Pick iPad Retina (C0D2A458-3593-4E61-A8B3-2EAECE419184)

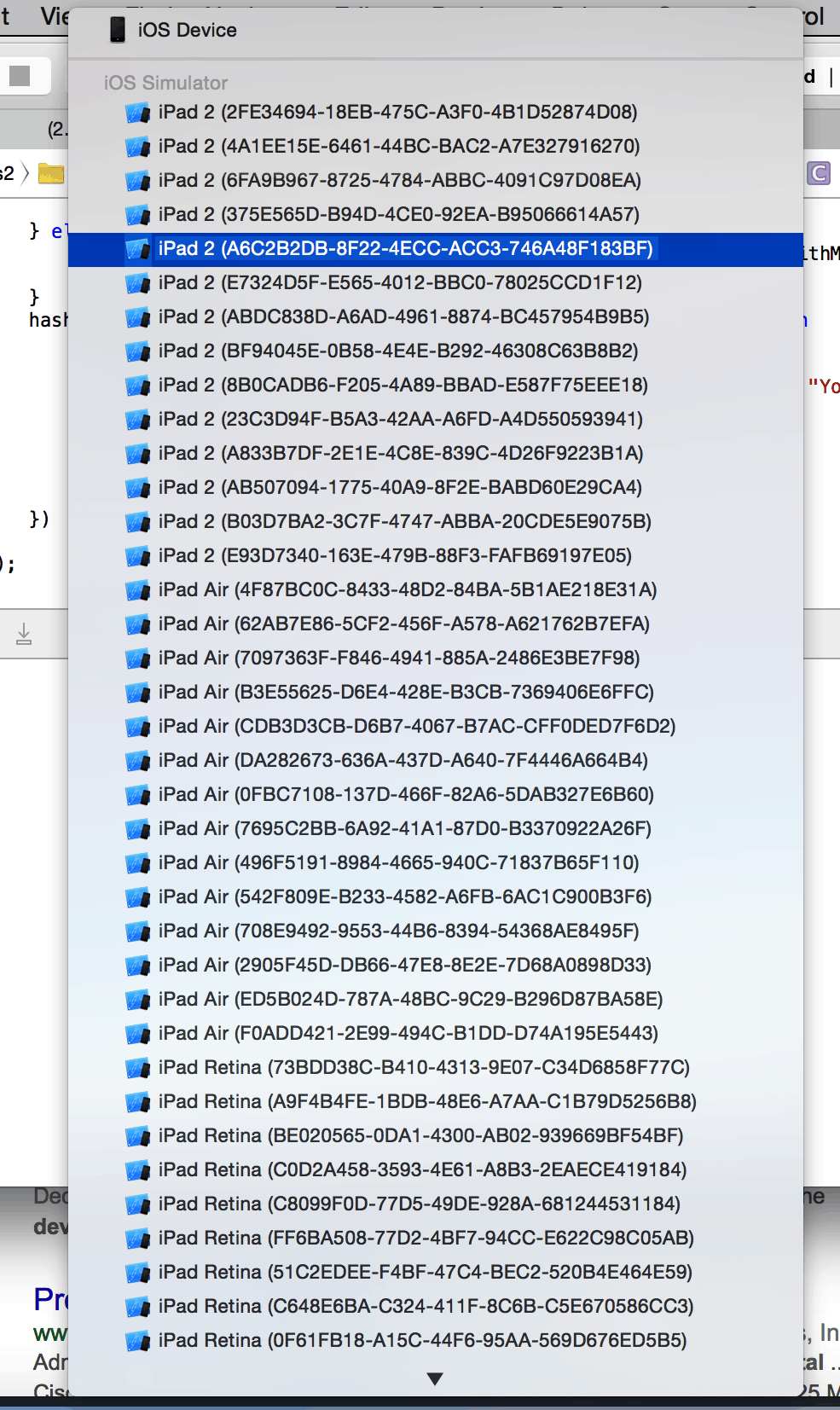[x=436, y=1169]
